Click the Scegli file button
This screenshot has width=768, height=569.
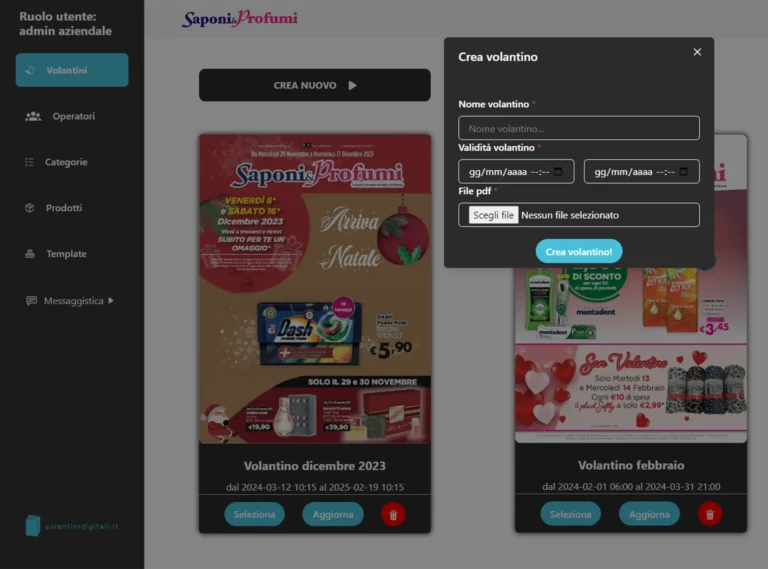(x=493, y=215)
